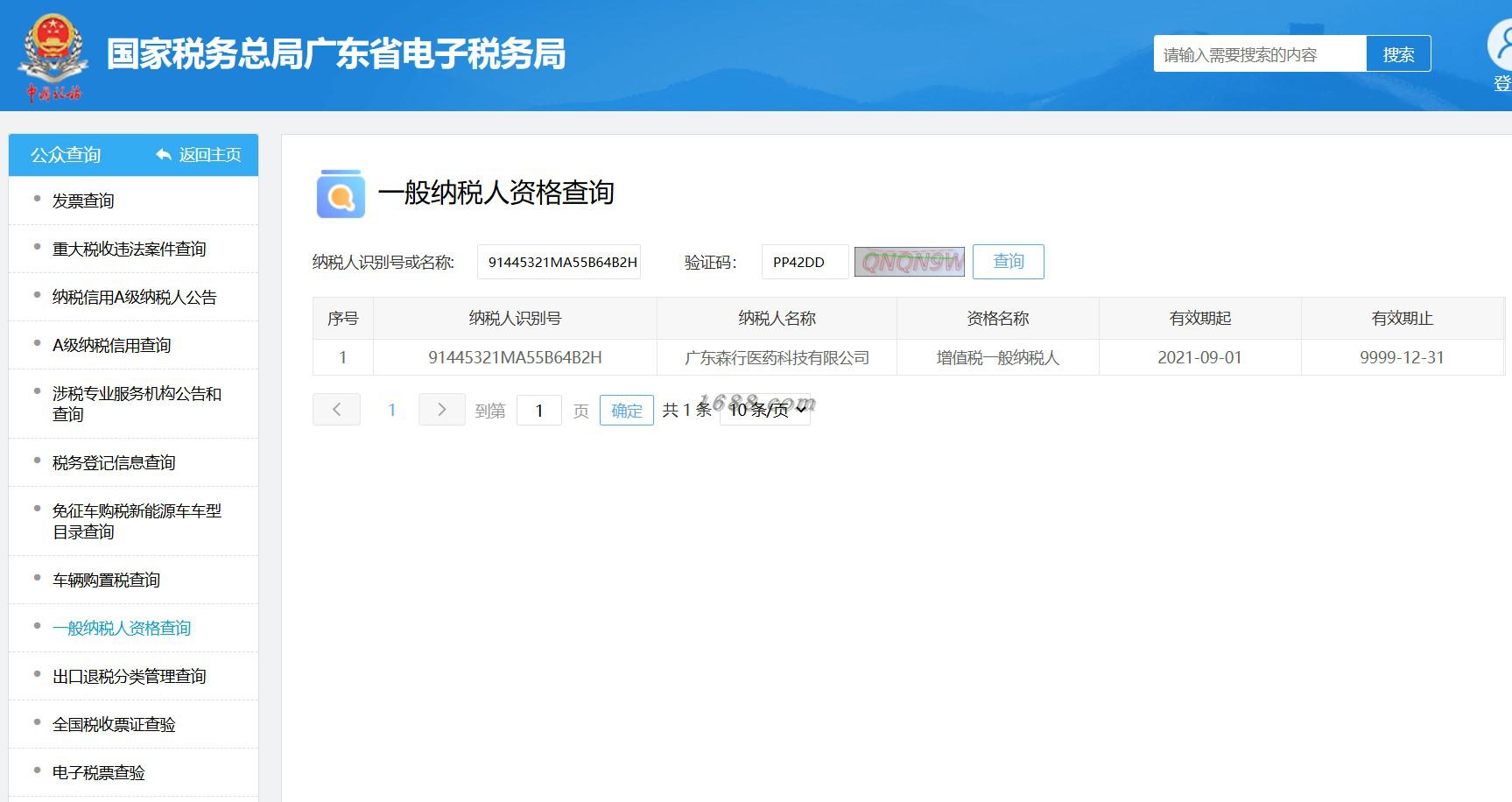Open the 10条/页 page size dropdown
This screenshot has width=1512, height=802.
tap(765, 410)
